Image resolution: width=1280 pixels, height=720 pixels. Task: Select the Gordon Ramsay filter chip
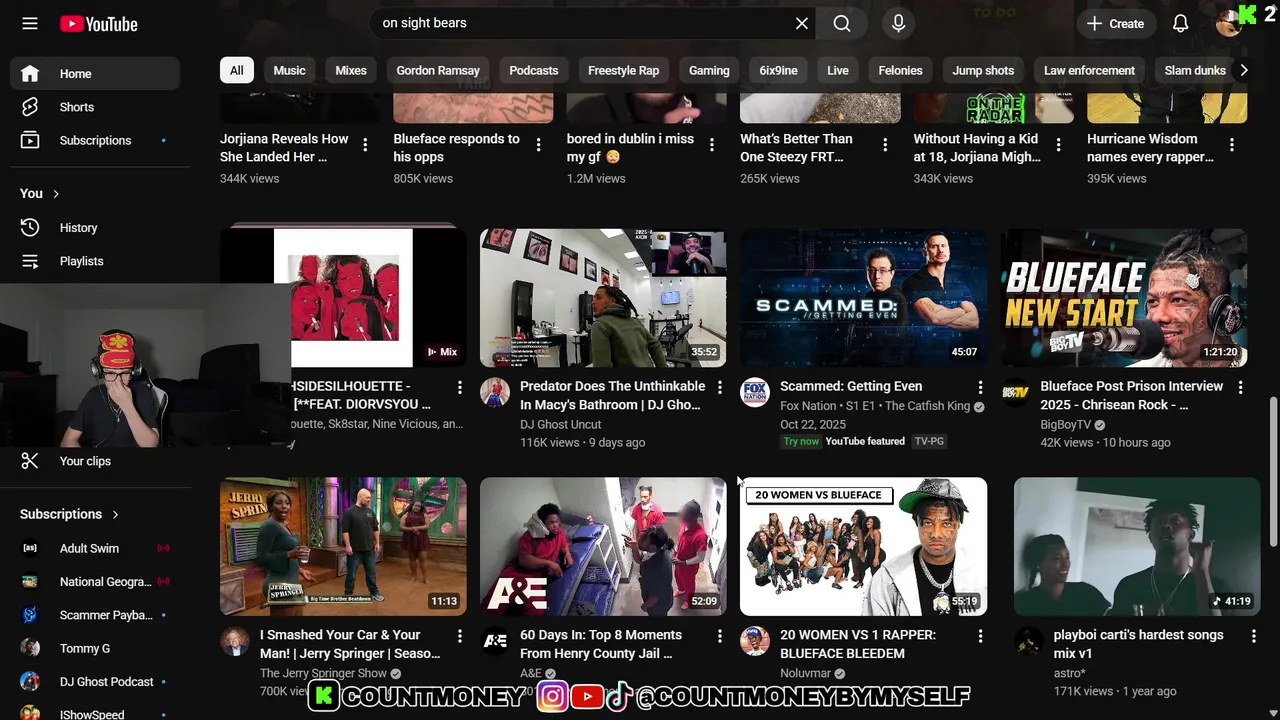point(438,70)
